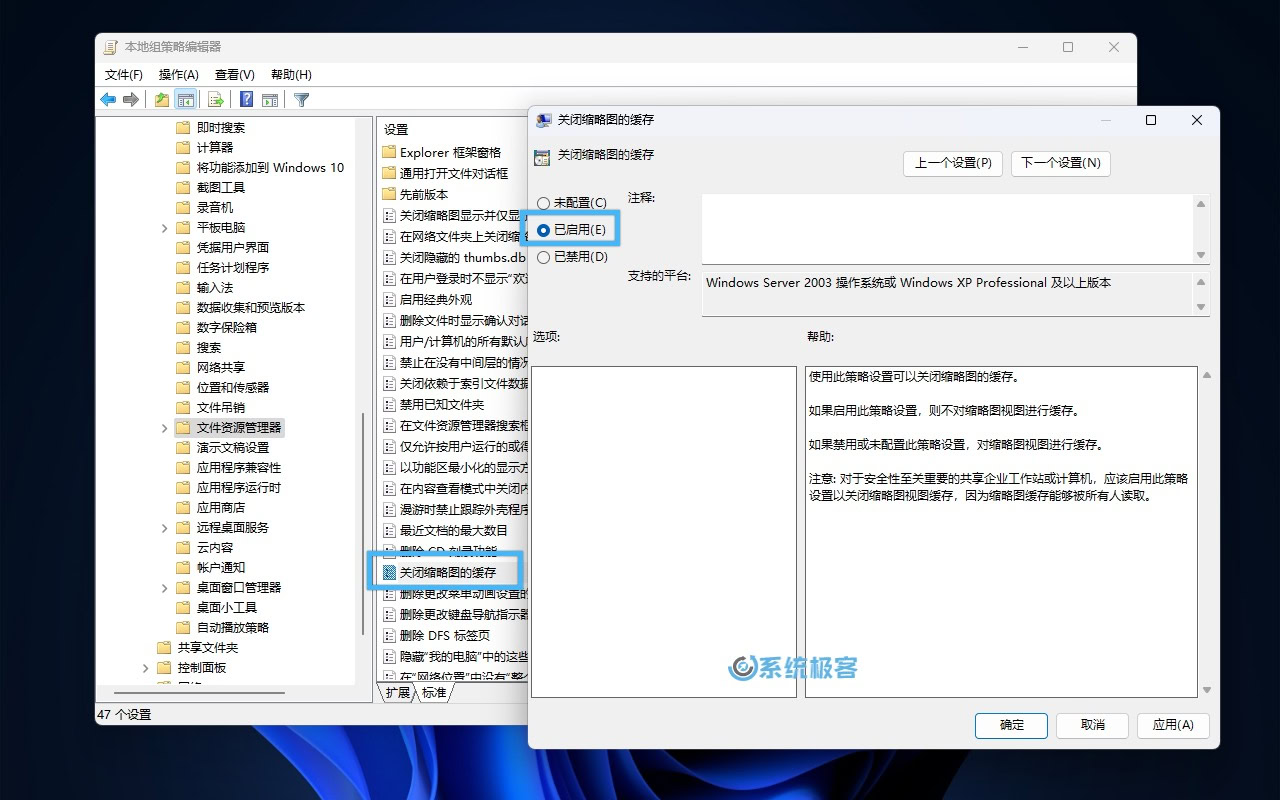The image size is (1280, 800).
Task: Click the Back arrow toolbar icon
Action: 108,99
